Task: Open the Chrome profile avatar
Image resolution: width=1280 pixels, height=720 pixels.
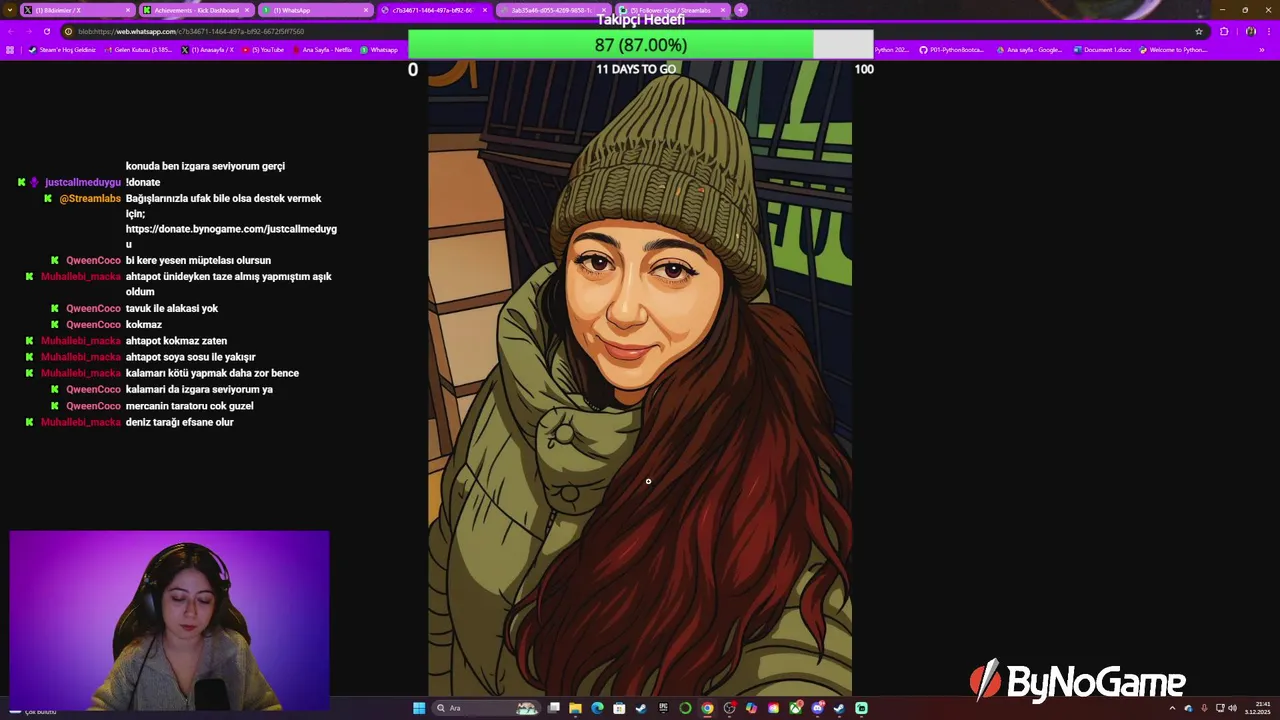Action: 1250,31
